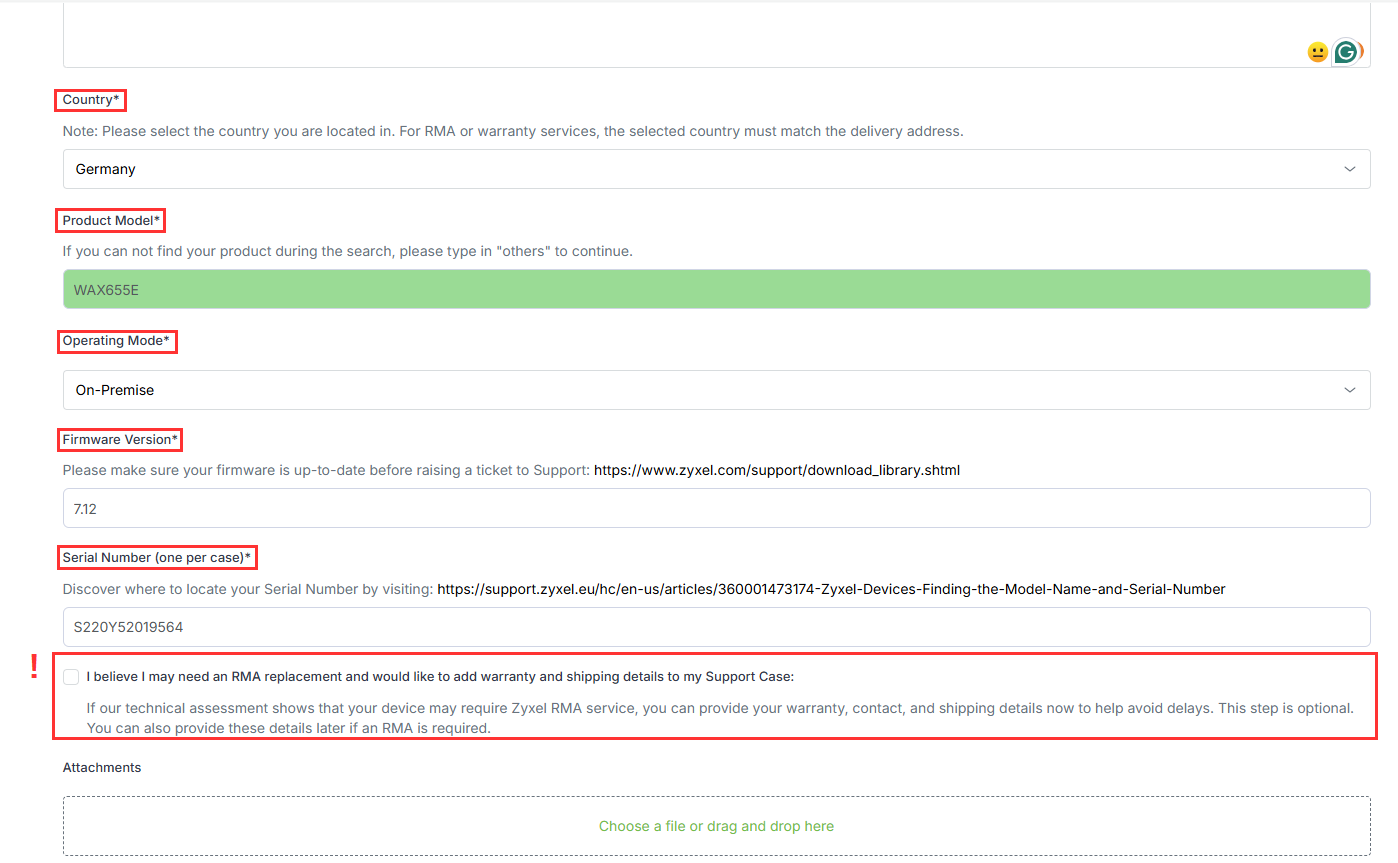Focus the Firmware Version field showing 7.12
Image resolution: width=1398 pixels, height=863 pixels.
[716, 508]
